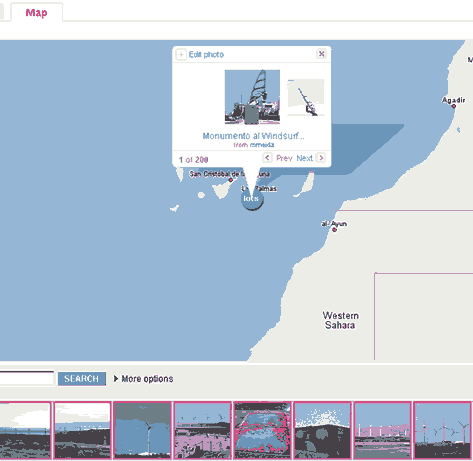Screen dimensions: 473x461
Task: Close the photo popup
Action: click(321, 54)
